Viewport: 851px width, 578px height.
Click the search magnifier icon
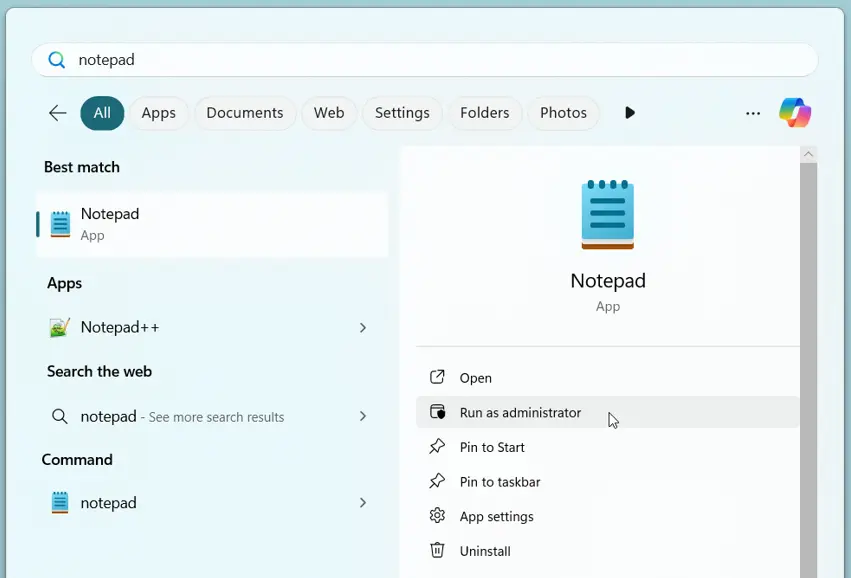(x=56, y=59)
